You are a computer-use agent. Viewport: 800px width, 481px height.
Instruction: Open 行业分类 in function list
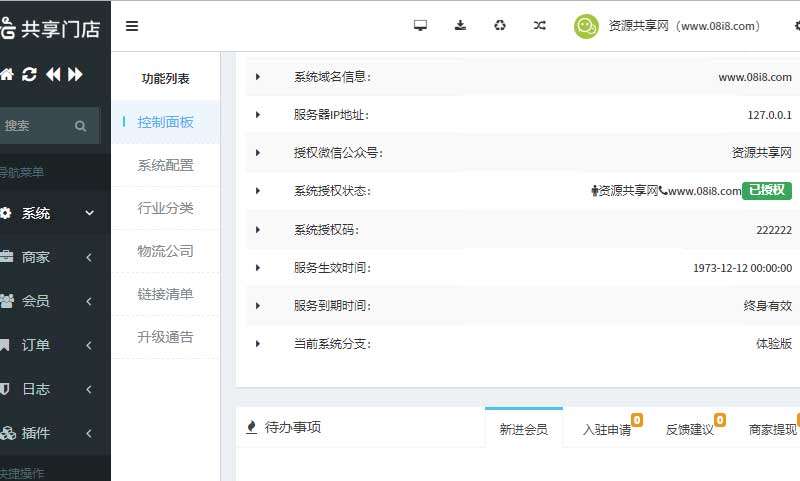point(165,208)
